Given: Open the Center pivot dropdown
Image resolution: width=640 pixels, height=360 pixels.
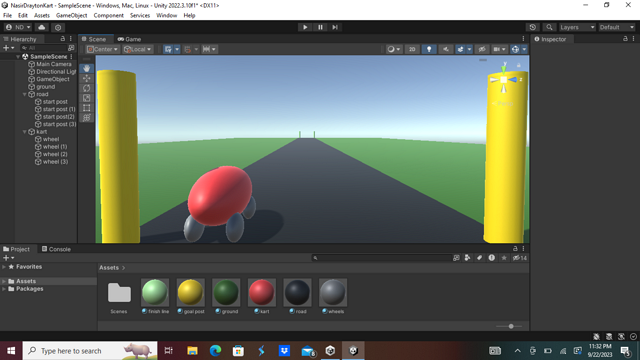Looking at the screenshot, I should pyautogui.click(x=102, y=49).
